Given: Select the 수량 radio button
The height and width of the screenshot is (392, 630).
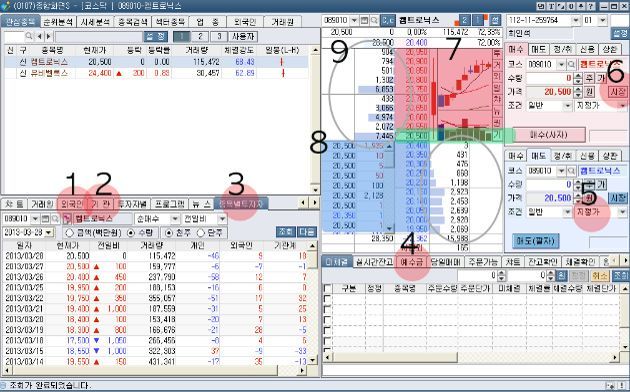Looking at the screenshot, I should tap(131, 233).
